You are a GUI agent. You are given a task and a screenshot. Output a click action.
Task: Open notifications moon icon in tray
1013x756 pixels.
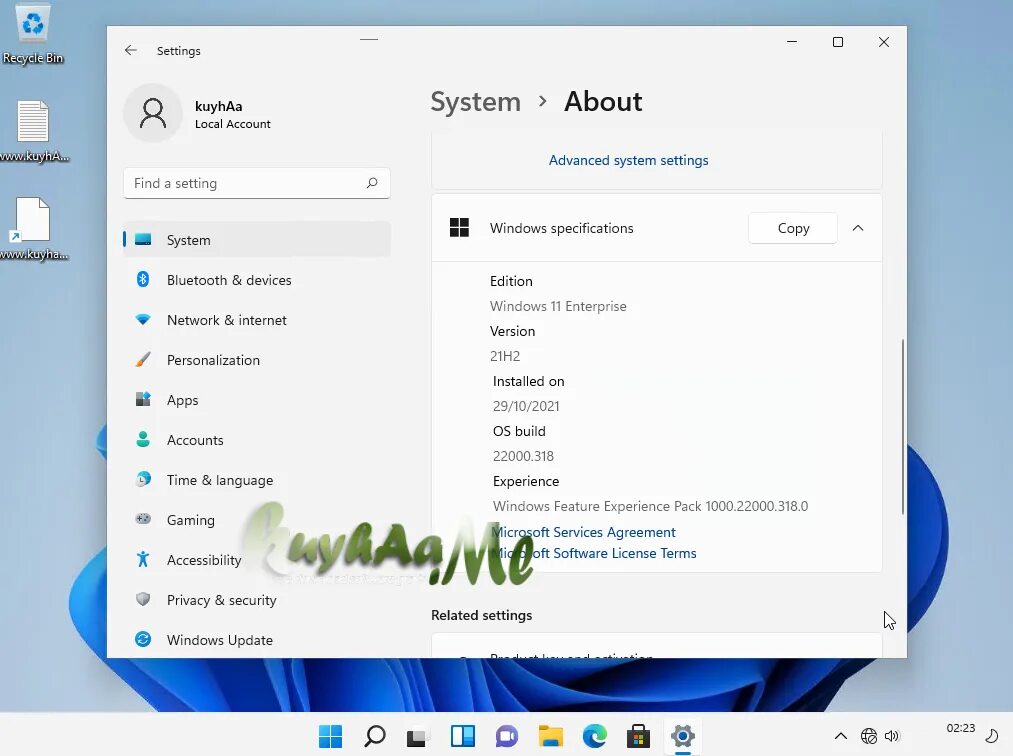pyautogui.click(x=991, y=735)
